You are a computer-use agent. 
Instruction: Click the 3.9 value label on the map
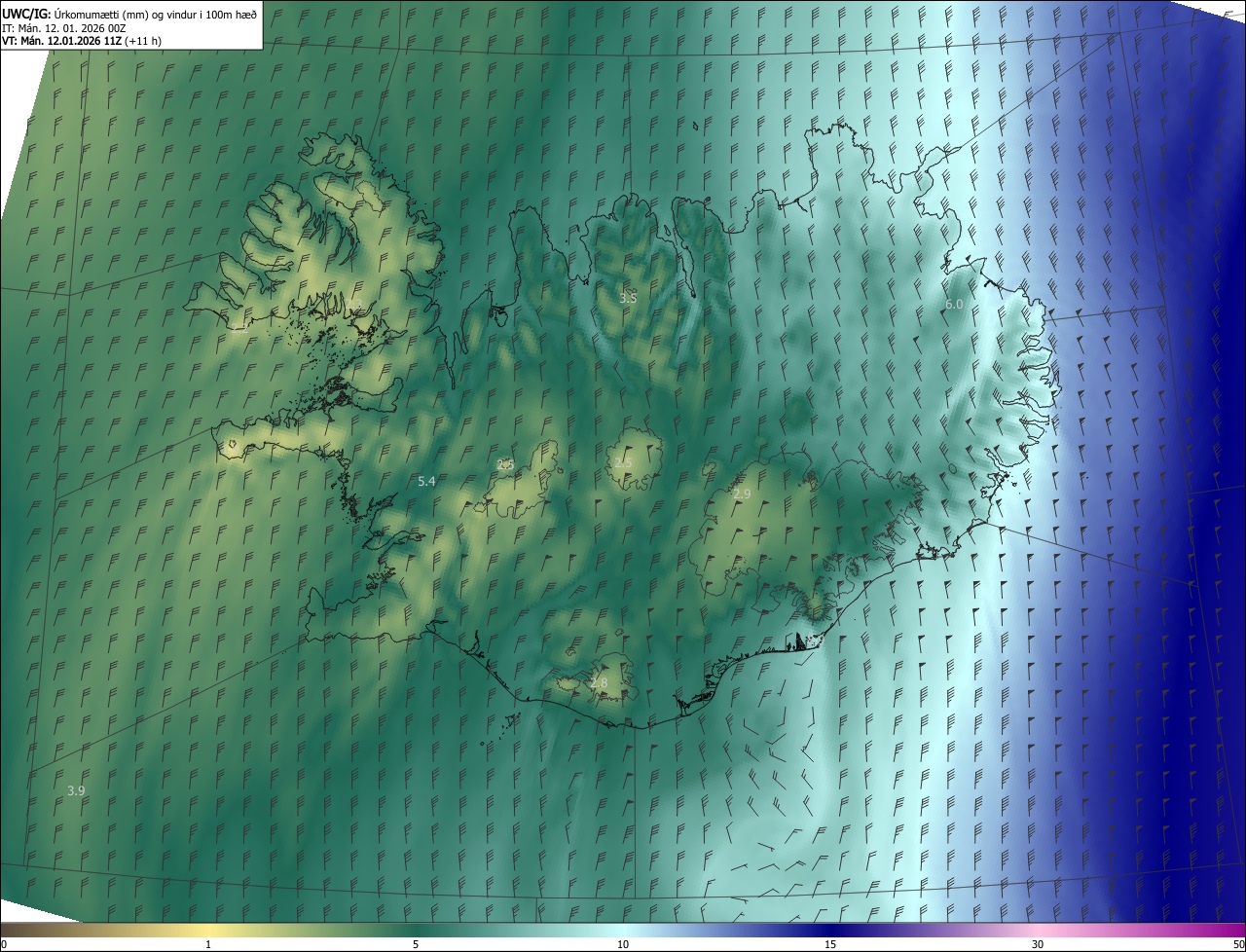(76, 790)
